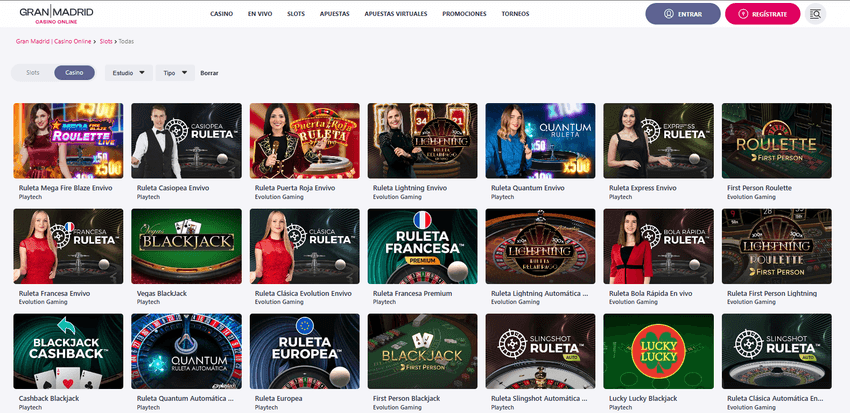Open the Puerta Roja Ruleta thumbnail
The image size is (850, 413).
pos(305,141)
